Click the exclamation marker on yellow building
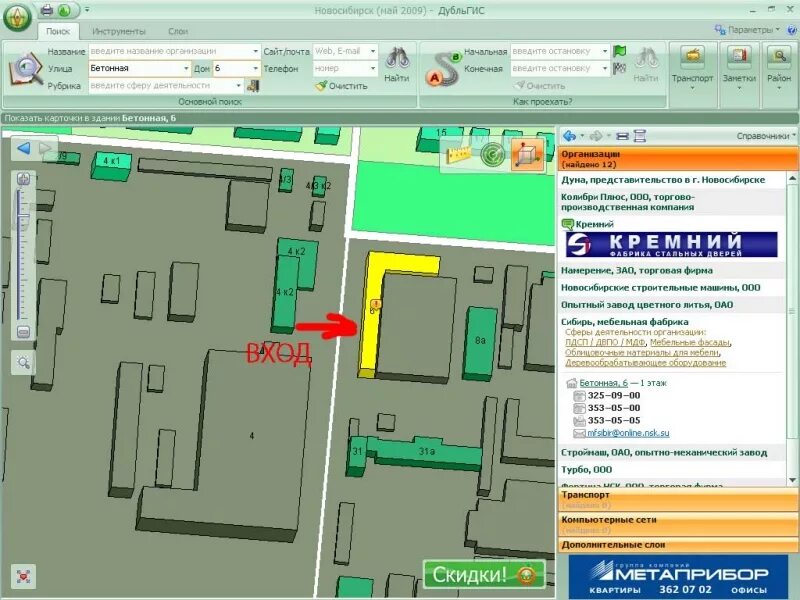This screenshot has height=600, width=800. (x=376, y=305)
